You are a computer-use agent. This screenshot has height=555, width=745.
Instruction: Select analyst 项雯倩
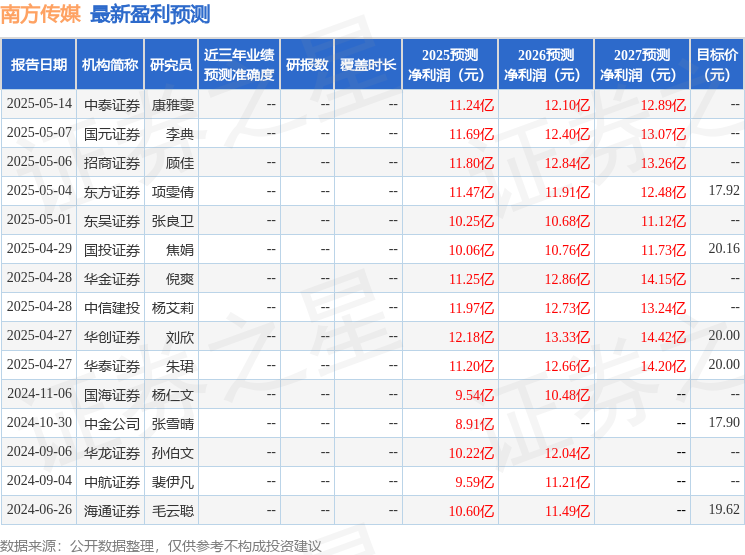(173, 192)
